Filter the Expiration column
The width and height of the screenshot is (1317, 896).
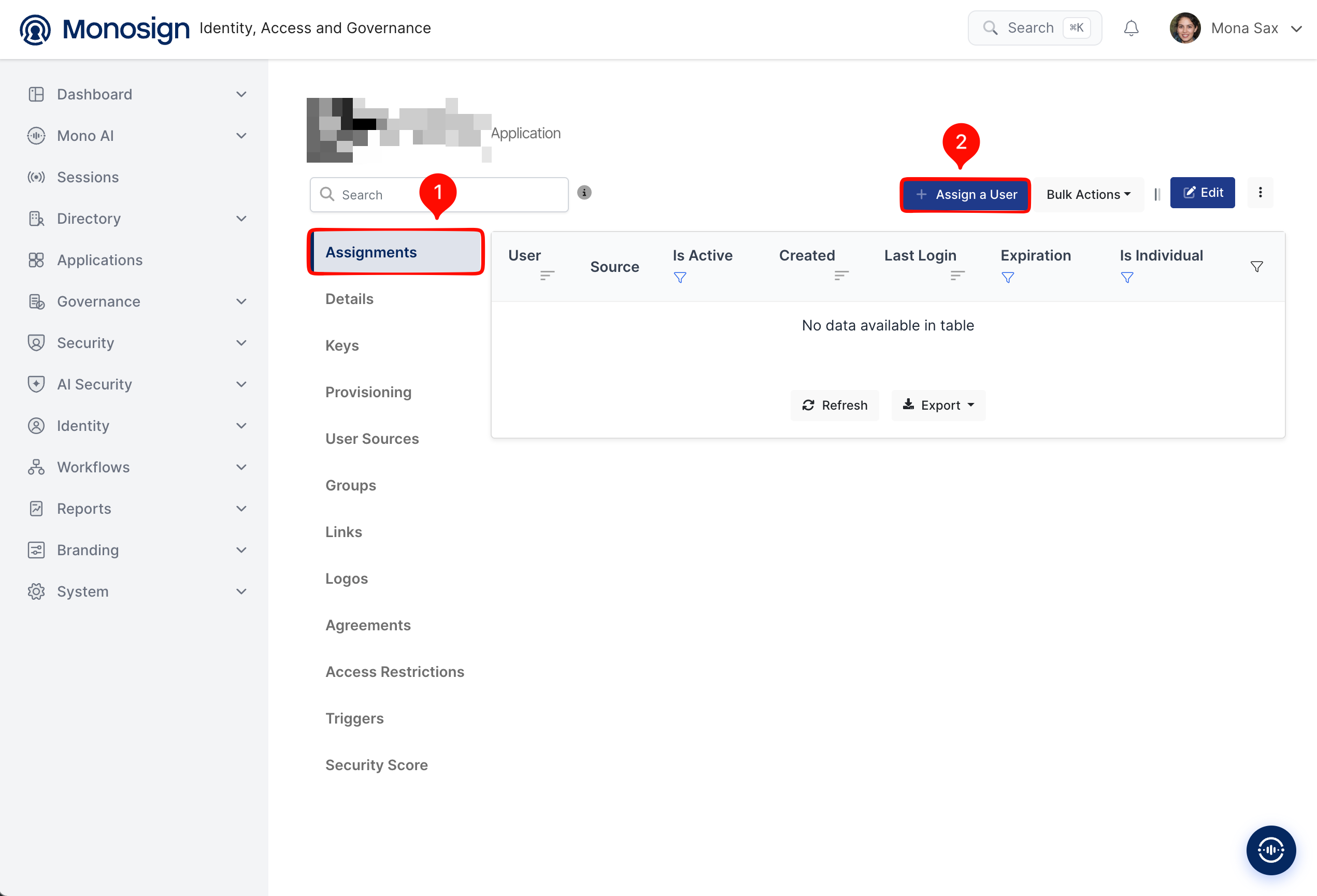pyautogui.click(x=1007, y=277)
